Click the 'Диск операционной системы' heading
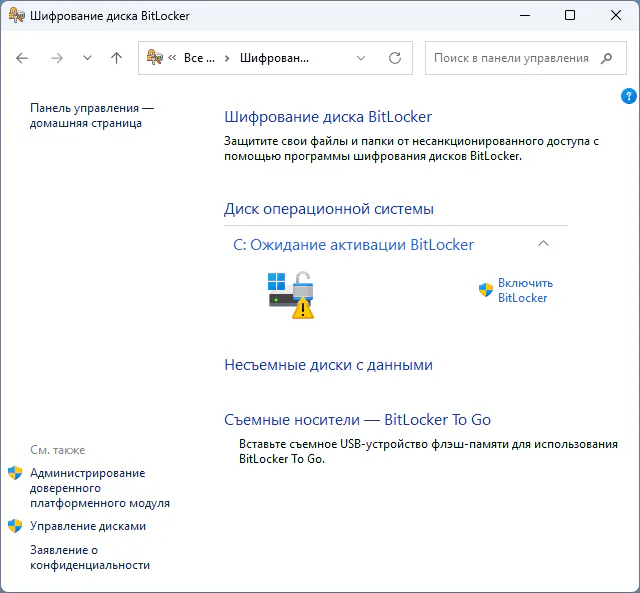This screenshot has height=593, width=640. pos(329,209)
